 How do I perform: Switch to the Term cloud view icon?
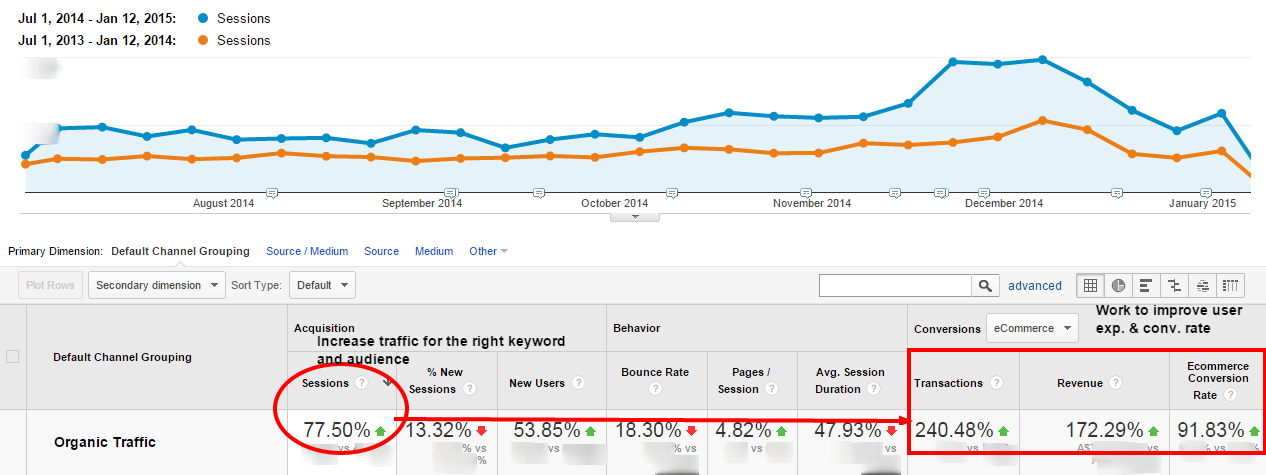coord(1203,286)
